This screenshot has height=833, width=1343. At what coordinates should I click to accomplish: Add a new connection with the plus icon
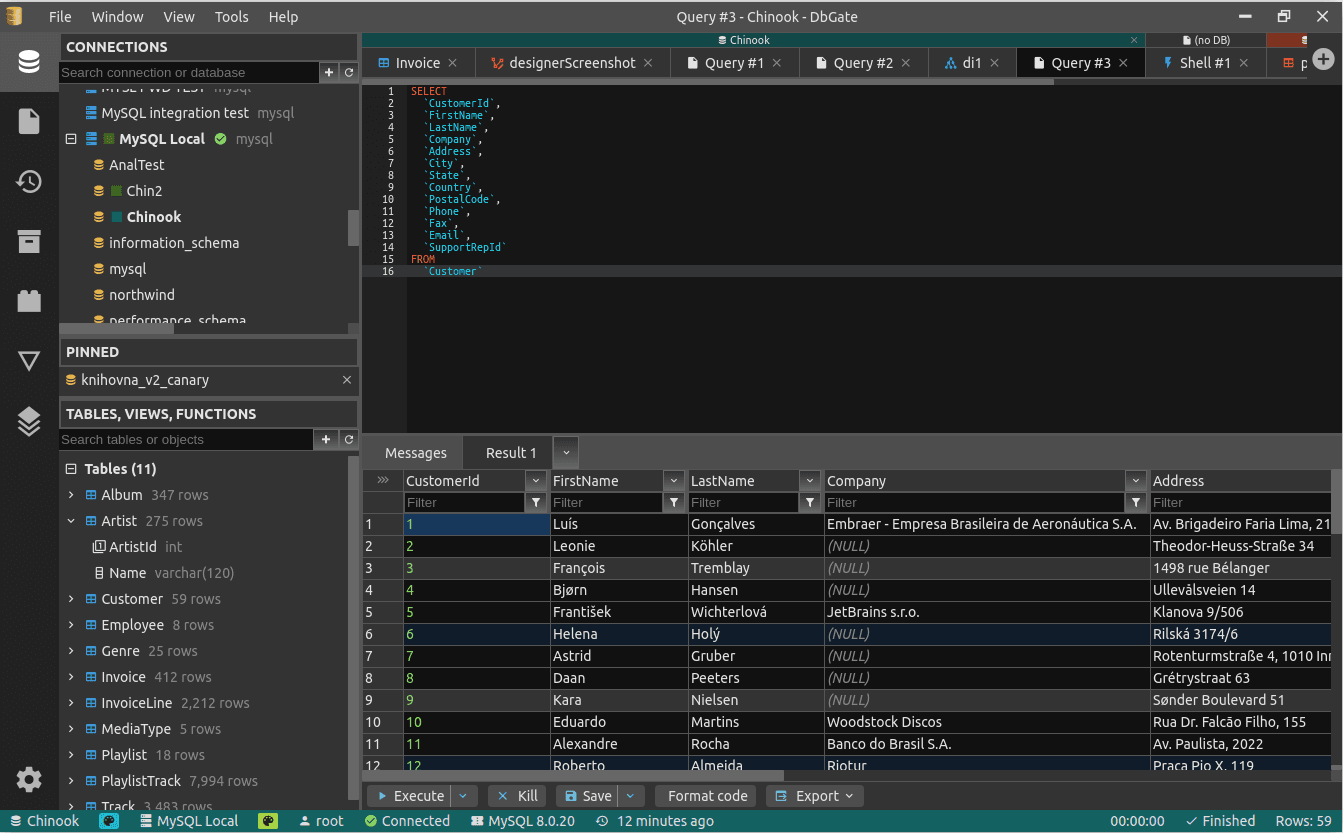(329, 72)
